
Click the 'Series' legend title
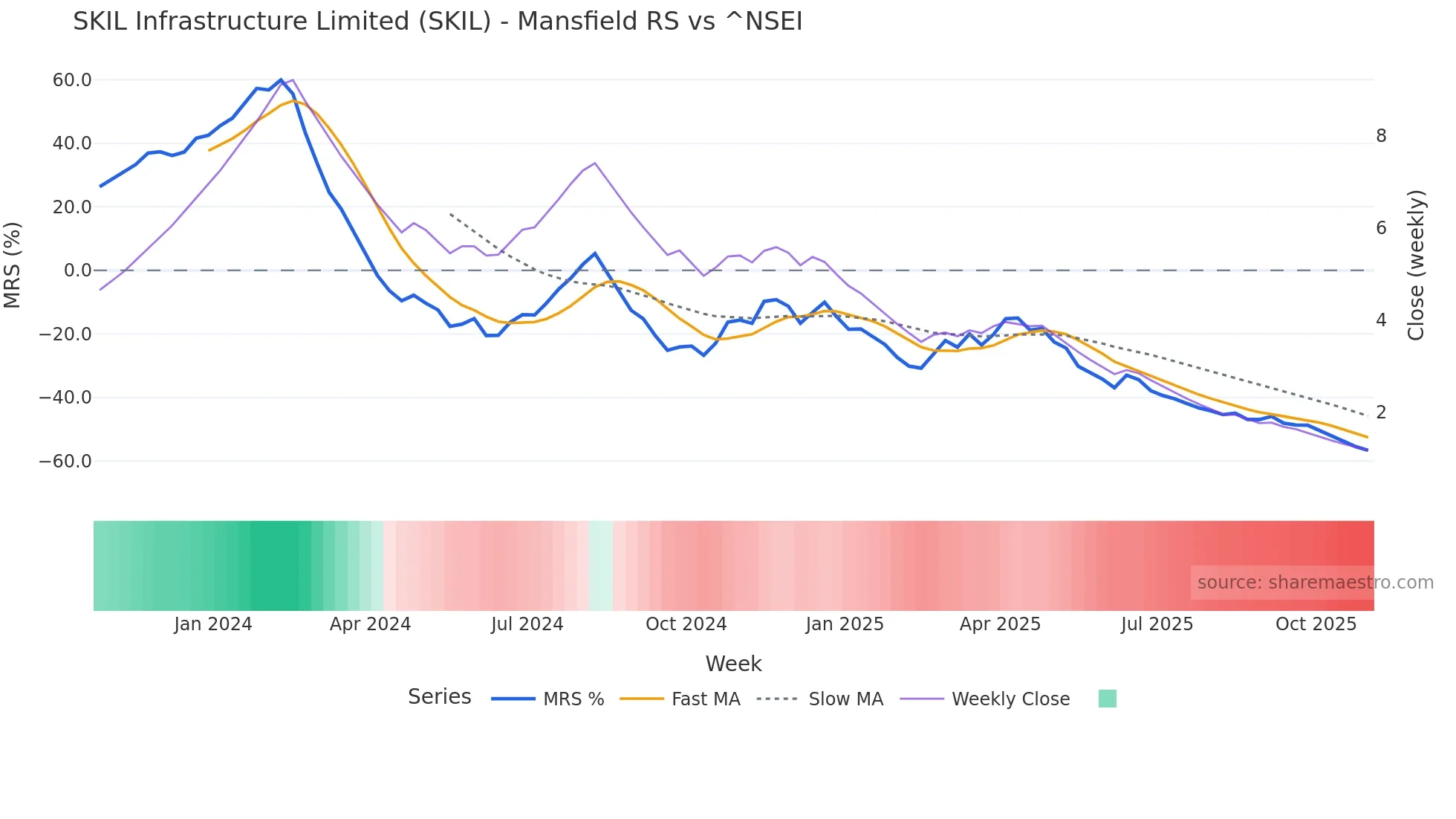pos(440,697)
